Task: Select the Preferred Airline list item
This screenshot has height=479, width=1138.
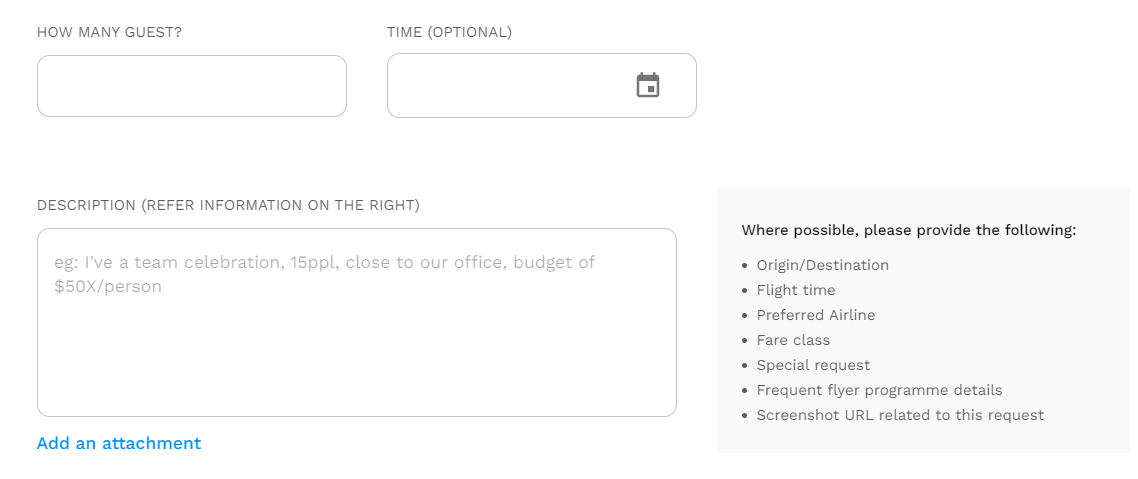Action: (816, 315)
